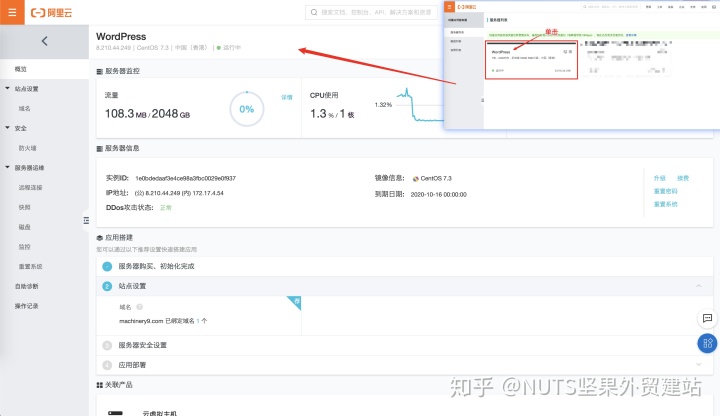Viewport: 720px width, 416px height.
Task: Click the bound domain count link
Action: pos(198,321)
